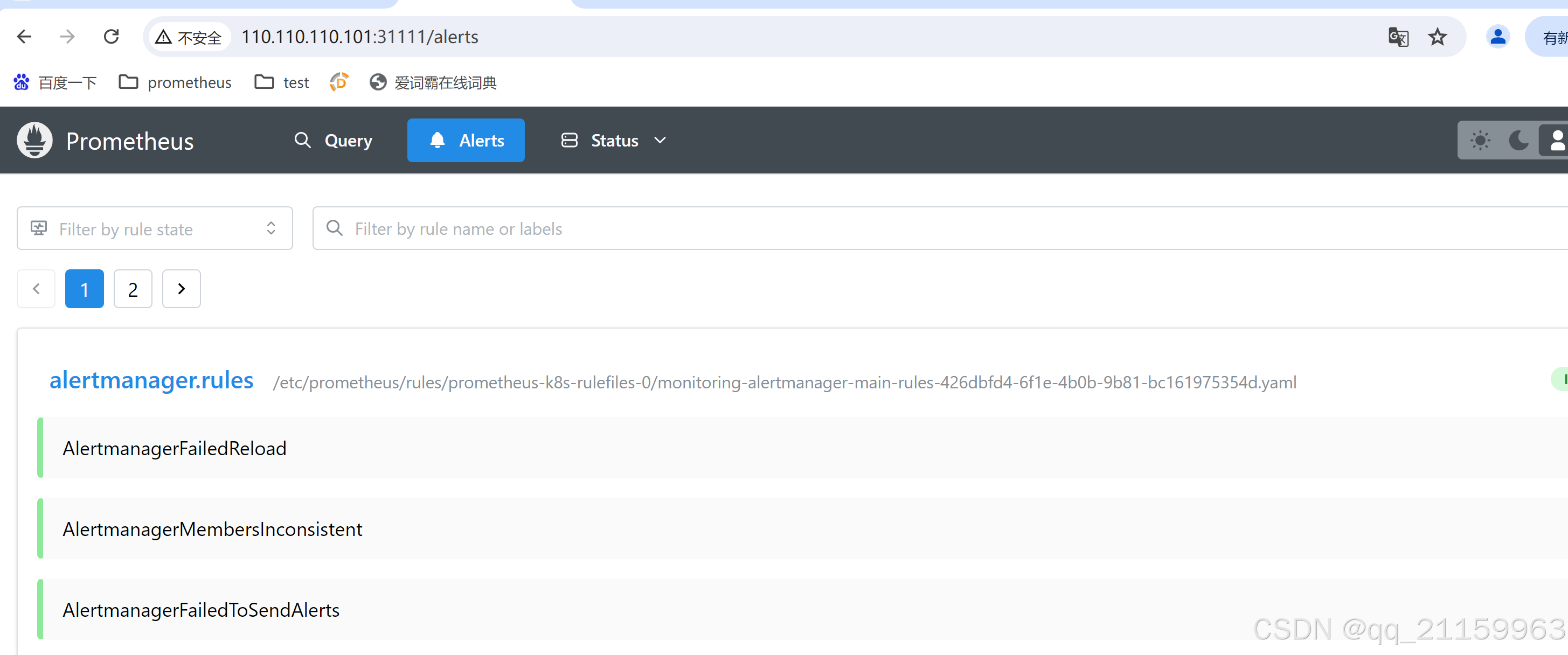
Task: Click the Status server icon
Action: [x=569, y=141]
